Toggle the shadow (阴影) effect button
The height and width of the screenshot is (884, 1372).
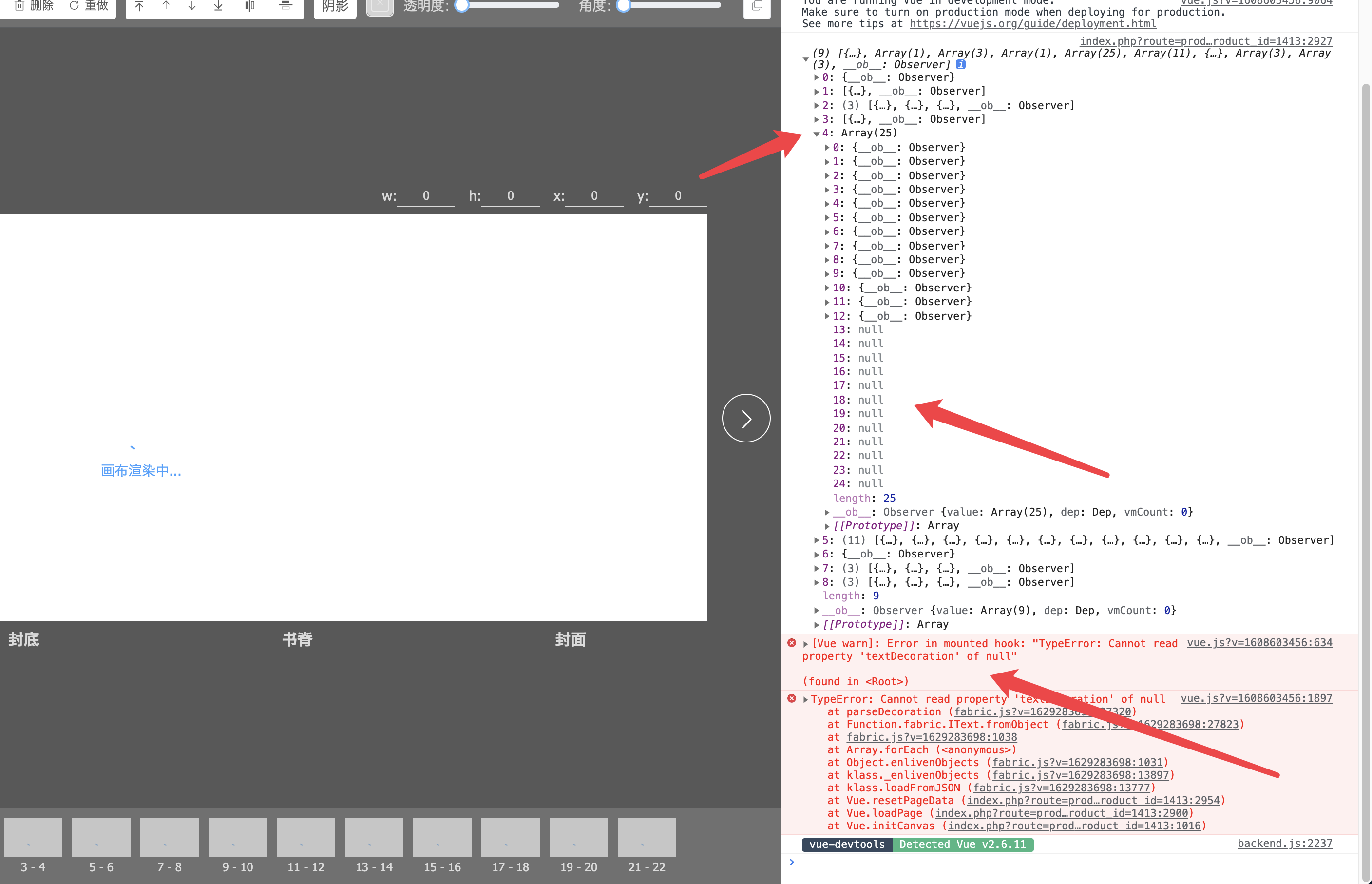tap(335, 6)
